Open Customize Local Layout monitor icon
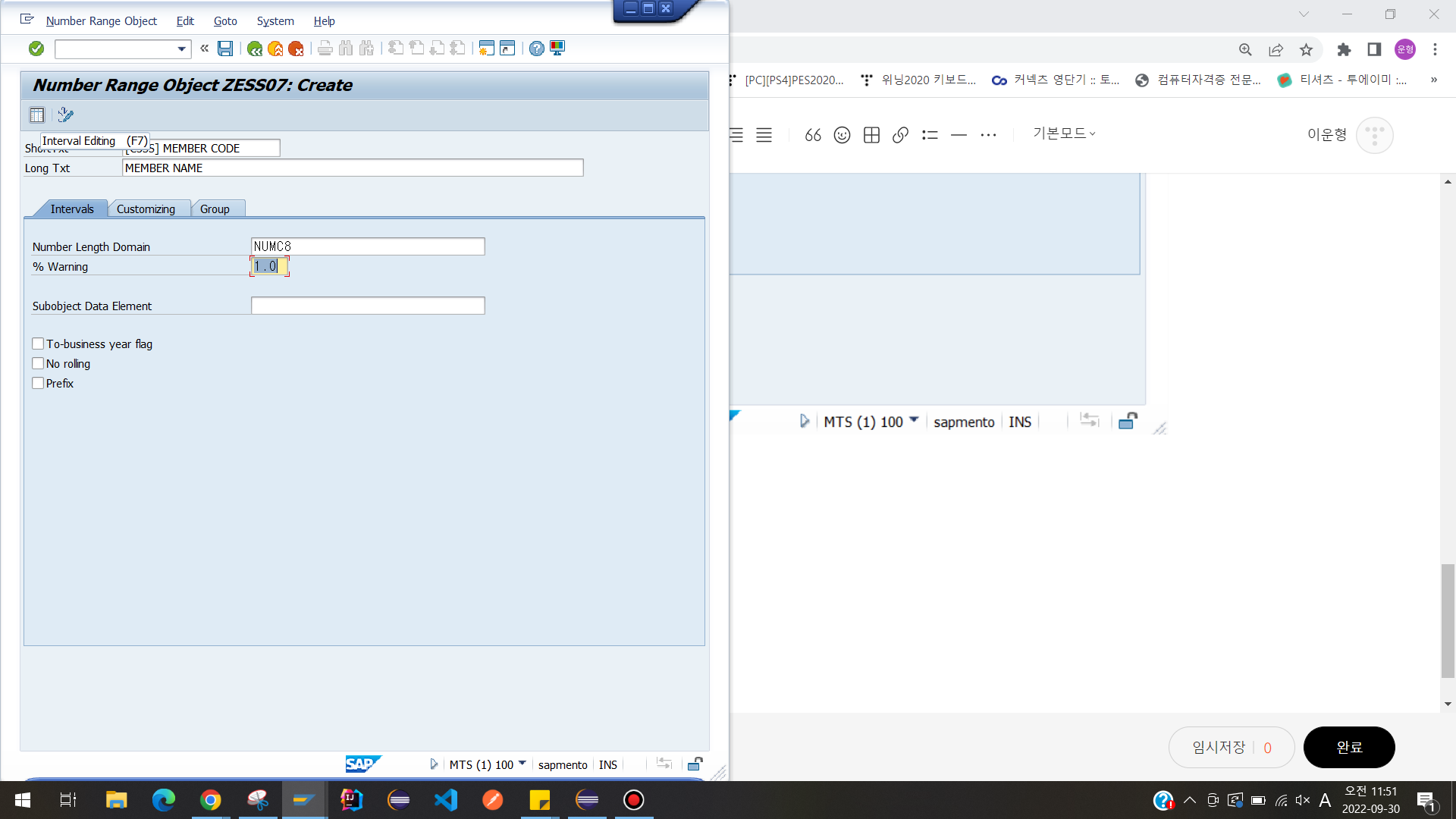The width and height of the screenshot is (1456, 819). tap(557, 49)
